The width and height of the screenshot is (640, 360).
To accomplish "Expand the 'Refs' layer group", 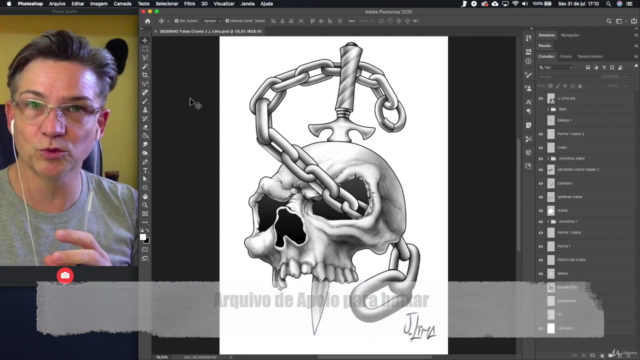I will click(548, 109).
